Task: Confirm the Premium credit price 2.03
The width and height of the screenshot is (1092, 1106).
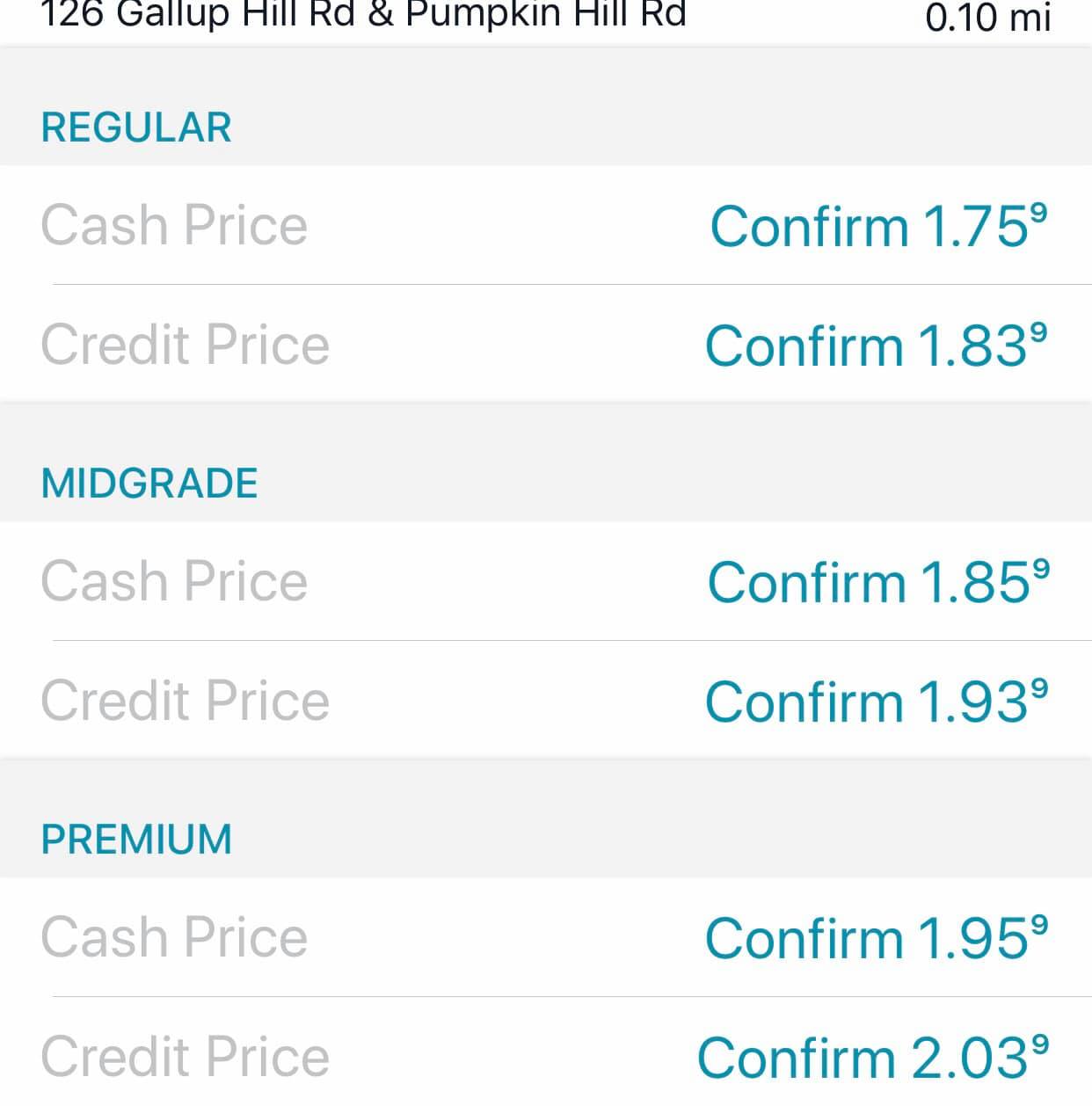Action: pos(872,1058)
